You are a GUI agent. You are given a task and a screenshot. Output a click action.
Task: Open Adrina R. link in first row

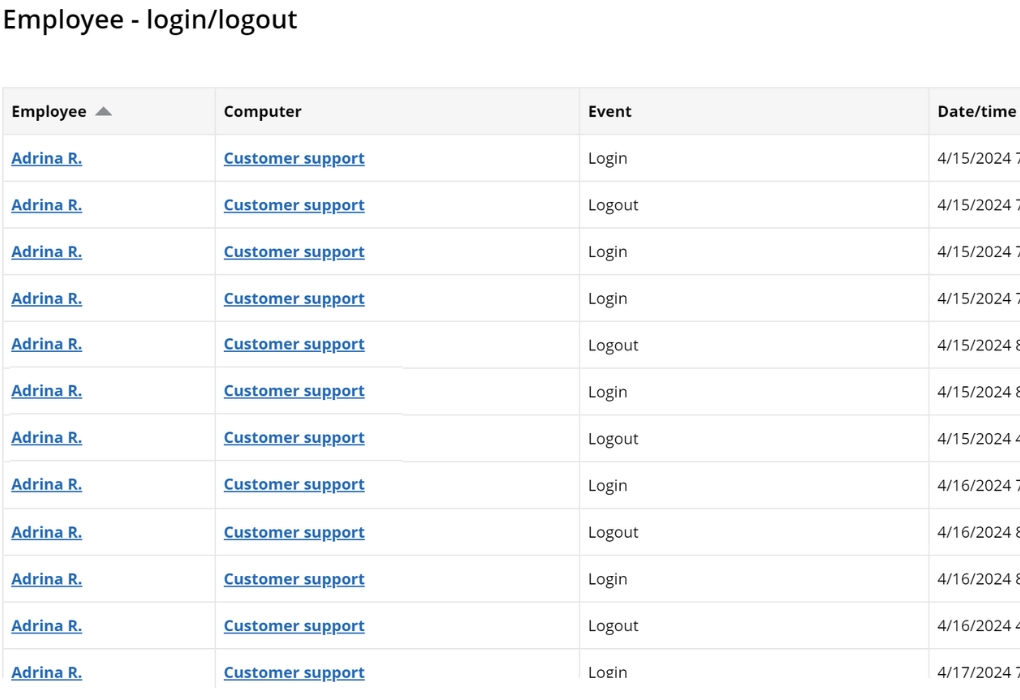(46, 158)
